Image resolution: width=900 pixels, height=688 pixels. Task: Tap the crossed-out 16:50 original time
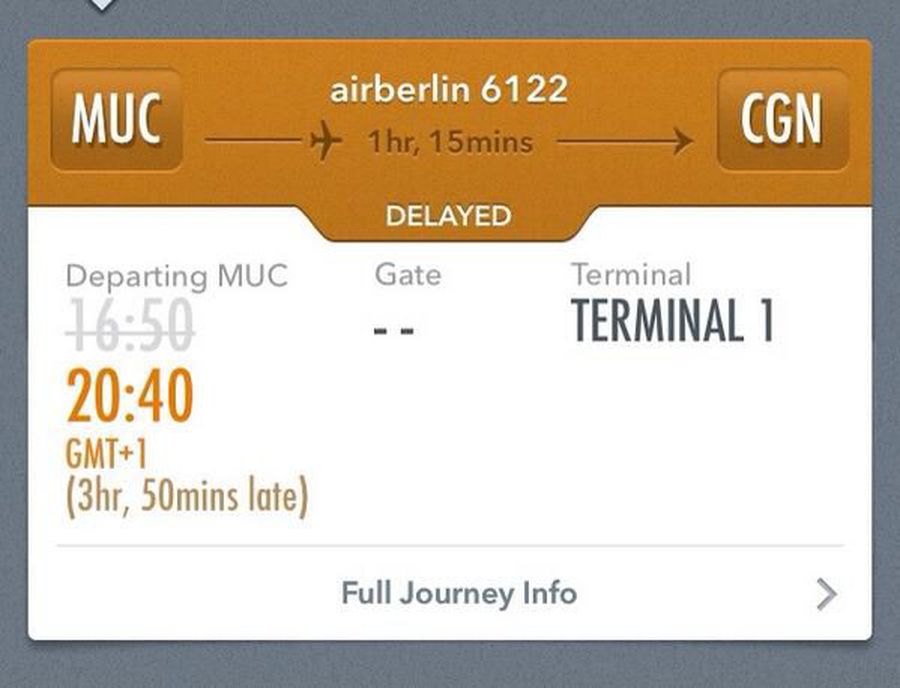130,328
